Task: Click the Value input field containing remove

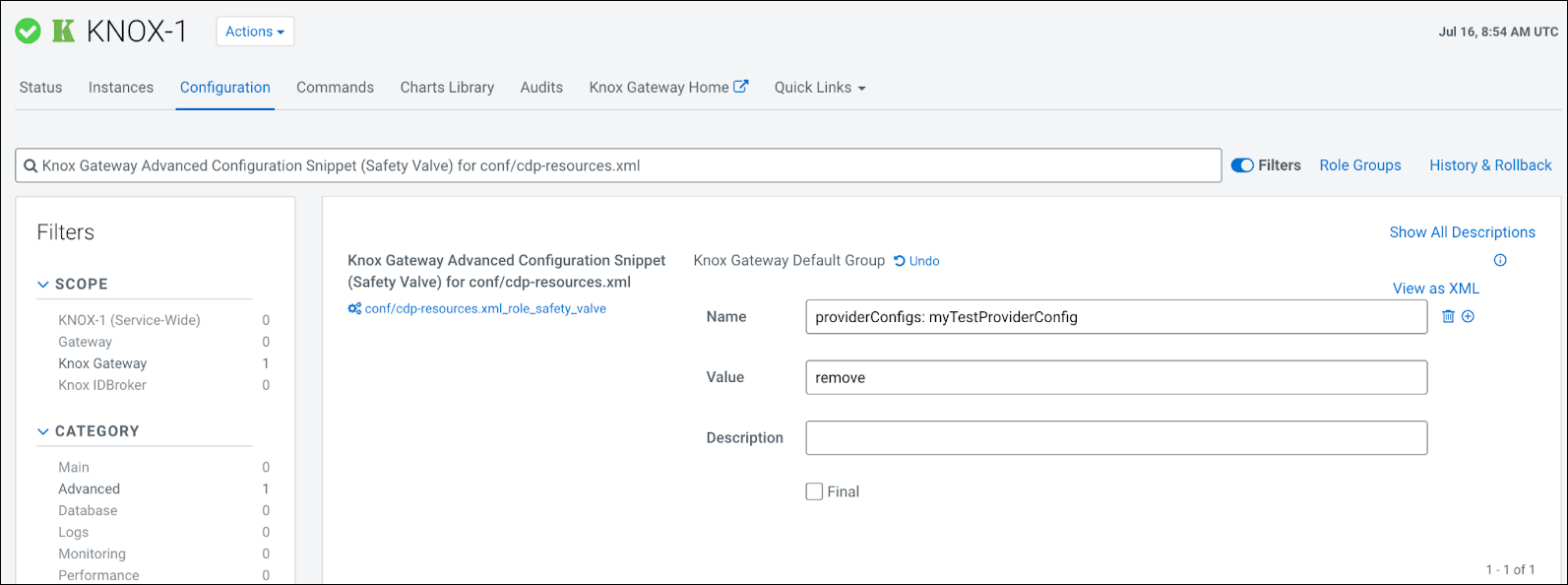Action: 1115,377
